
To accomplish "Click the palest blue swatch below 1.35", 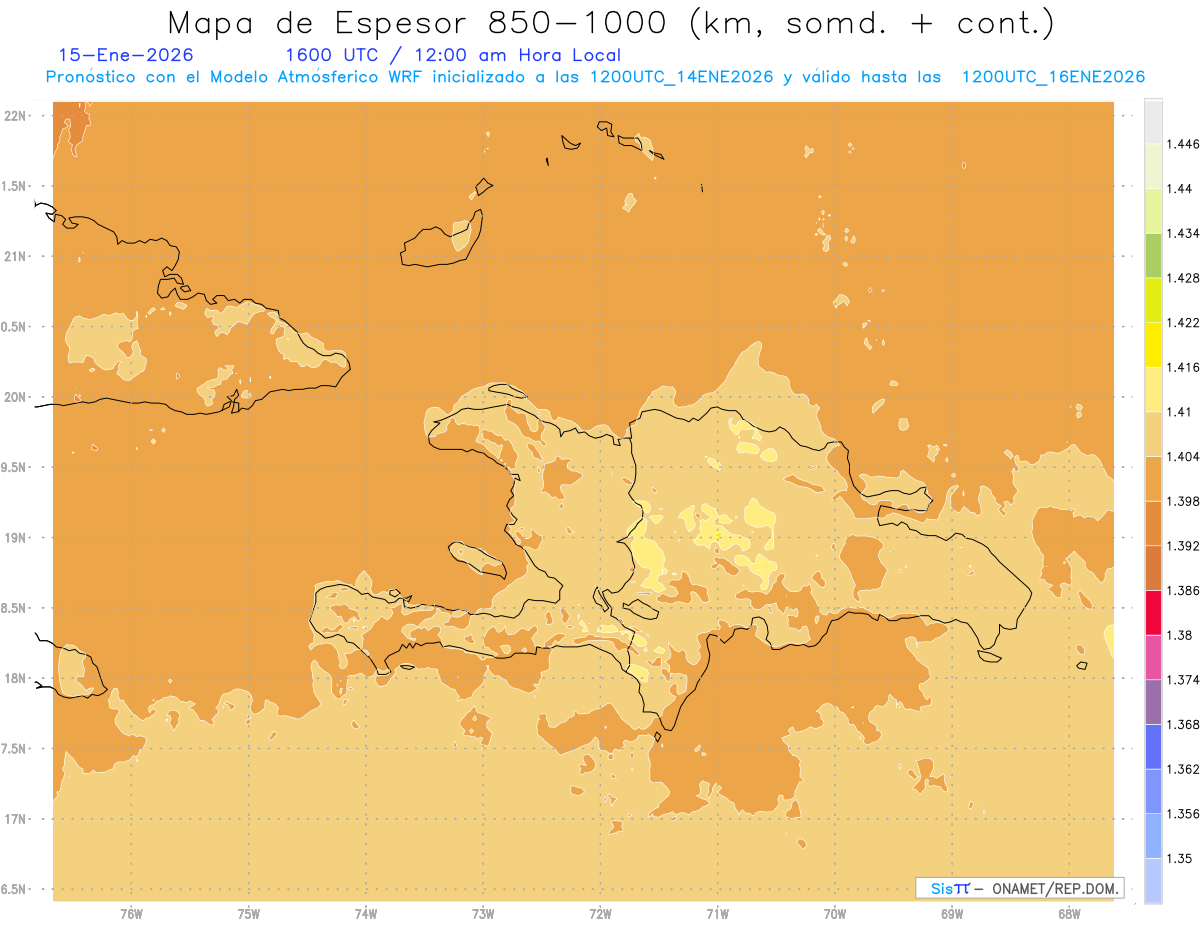I will pyautogui.click(x=1153, y=881).
